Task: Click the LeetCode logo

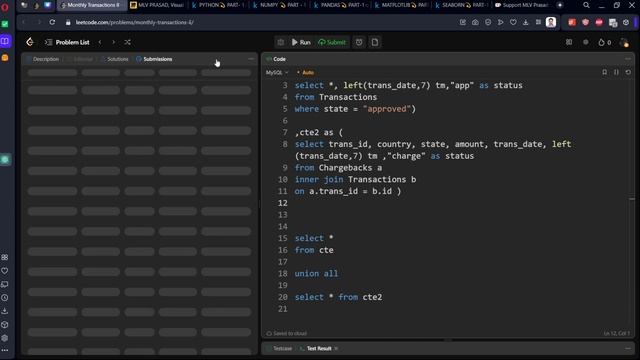Action: point(30,42)
